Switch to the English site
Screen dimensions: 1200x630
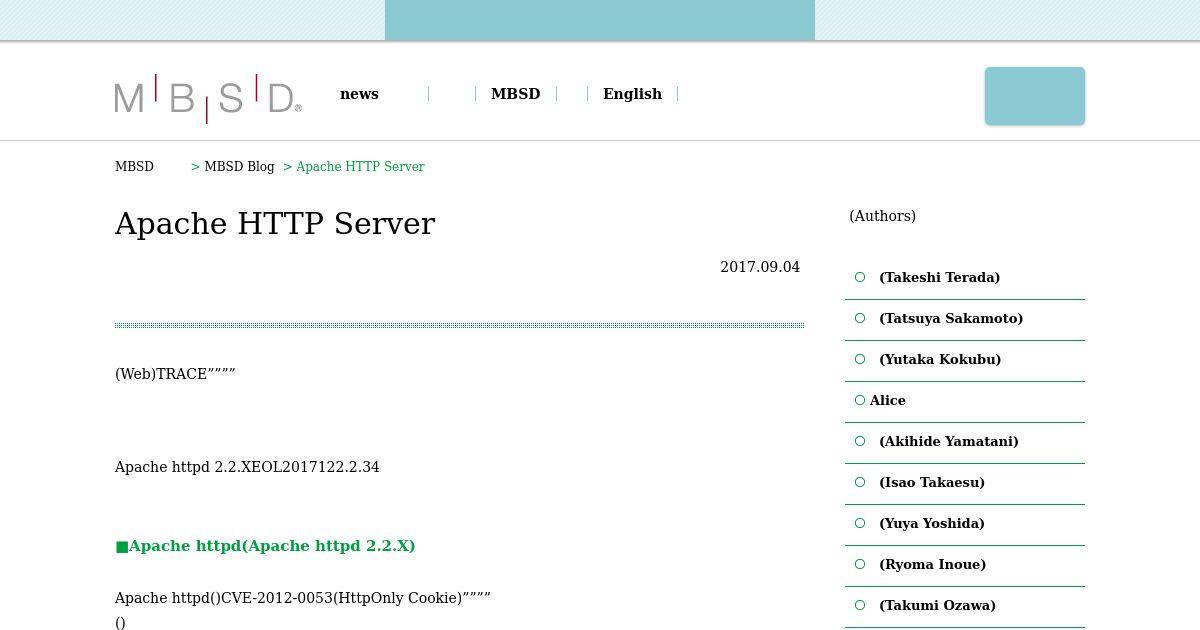tap(632, 94)
